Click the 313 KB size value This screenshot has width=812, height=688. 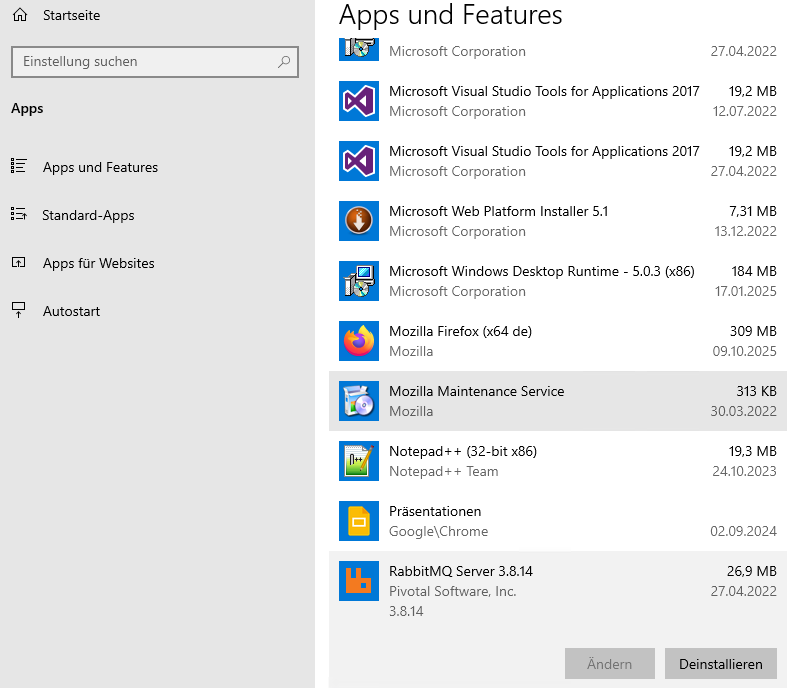(757, 391)
